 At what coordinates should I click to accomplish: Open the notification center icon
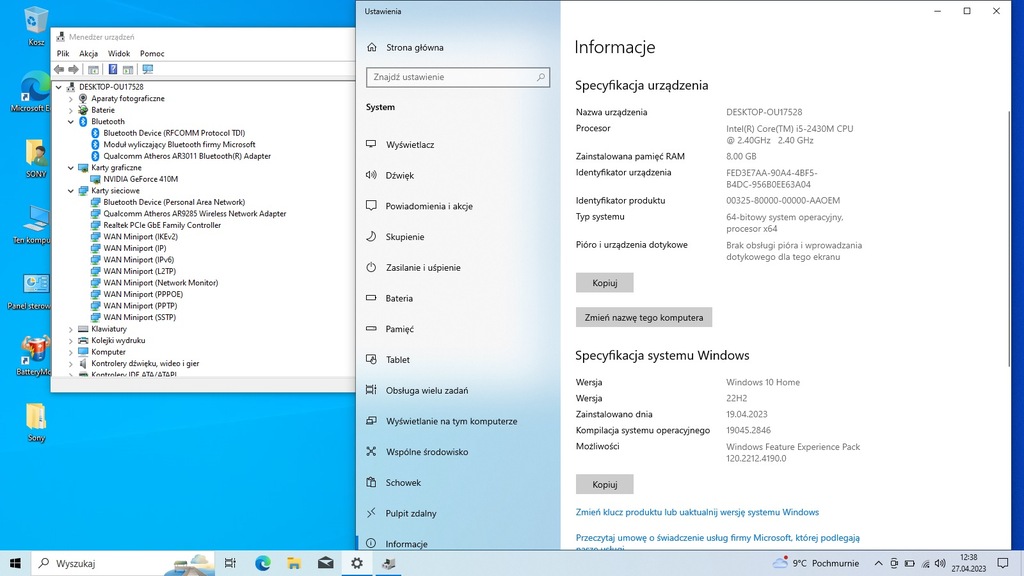pos(1002,563)
